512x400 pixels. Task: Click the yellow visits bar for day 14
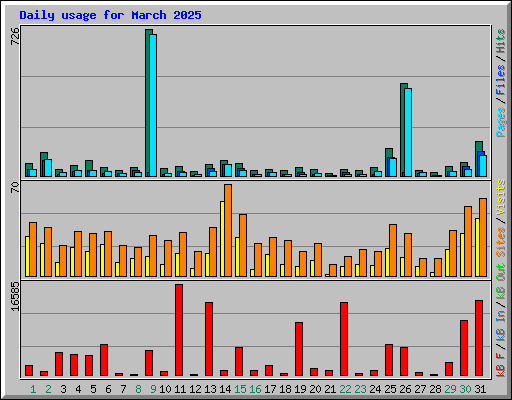(x=222, y=239)
